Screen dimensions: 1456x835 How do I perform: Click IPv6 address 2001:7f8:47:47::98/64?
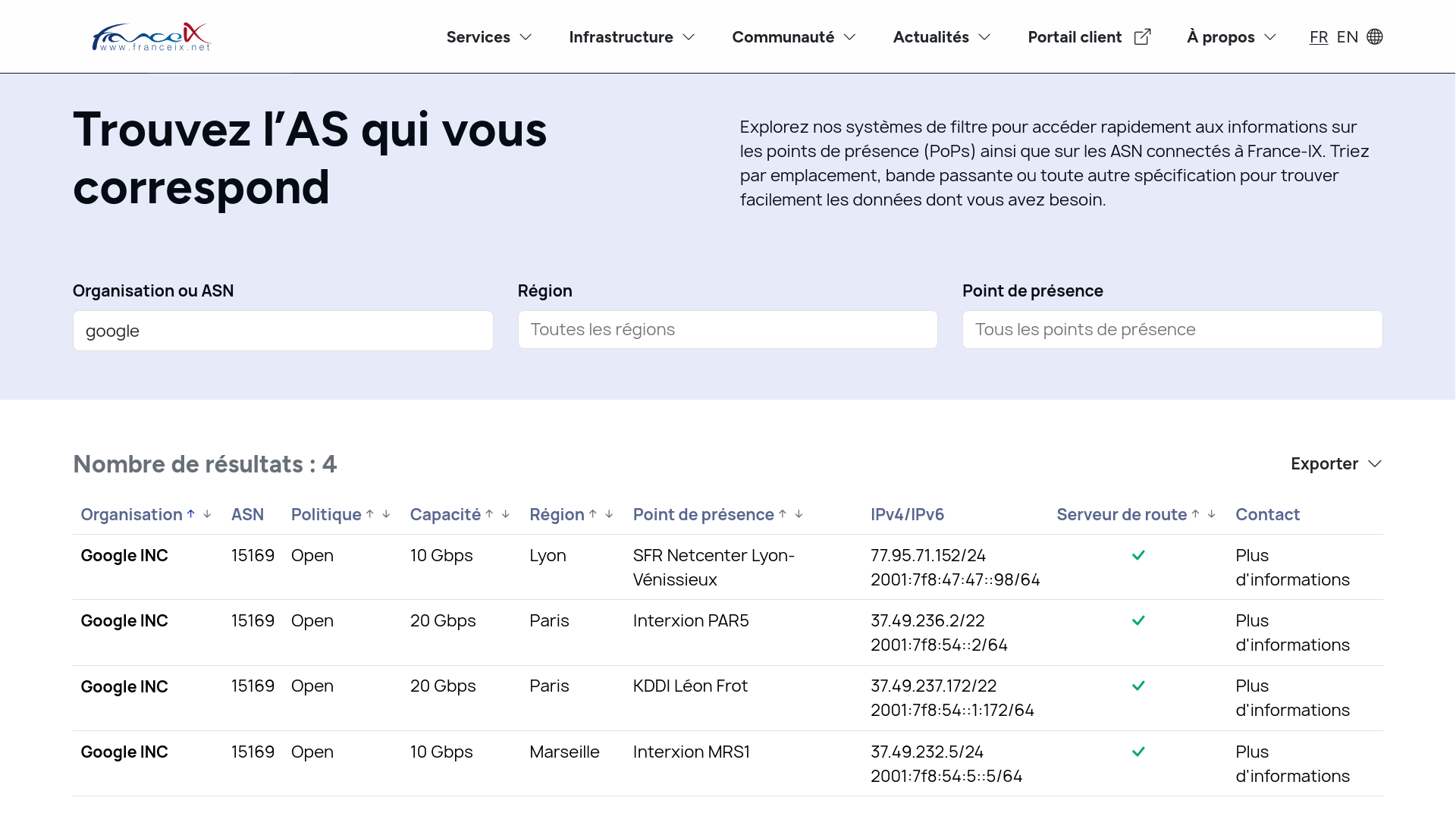click(955, 579)
